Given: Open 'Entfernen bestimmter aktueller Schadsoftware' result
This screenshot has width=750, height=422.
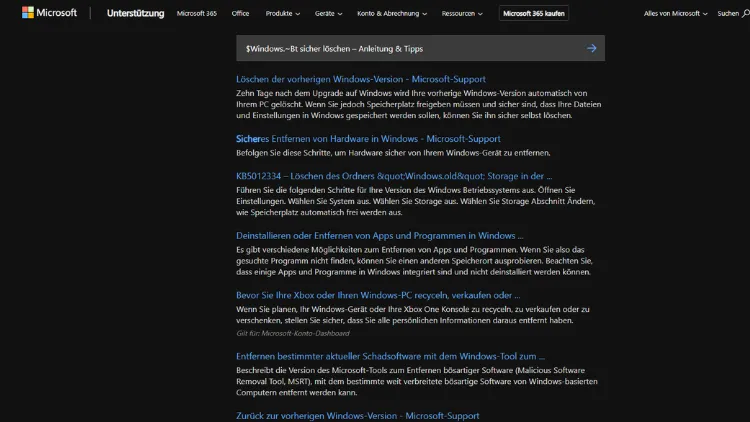Looking at the screenshot, I should pyautogui.click(x=390, y=356).
